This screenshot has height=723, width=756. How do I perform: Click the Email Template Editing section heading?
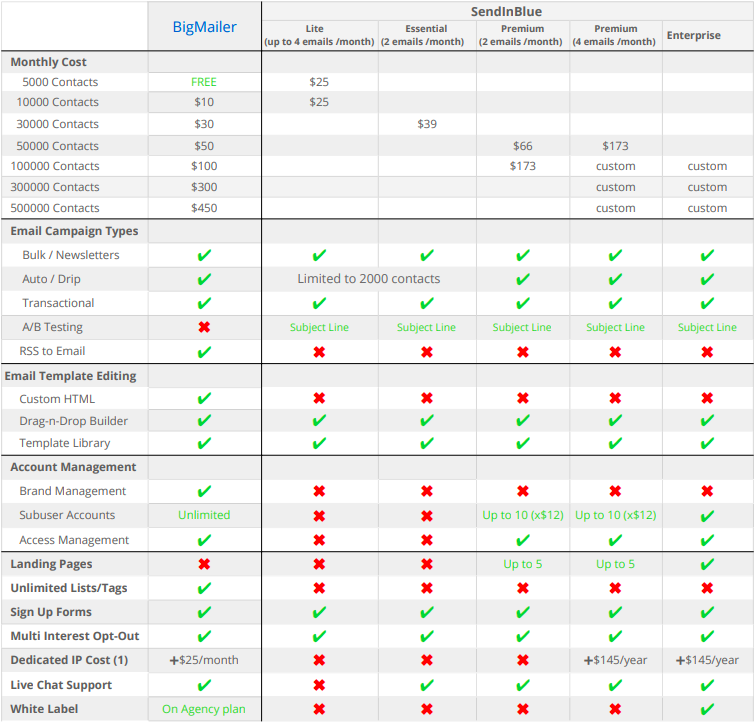pyautogui.click(x=70, y=376)
